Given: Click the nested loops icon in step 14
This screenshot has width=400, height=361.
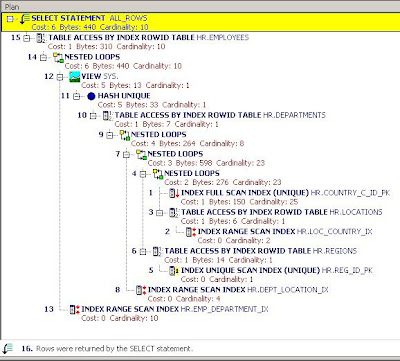Looking at the screenshot, I should (58, 57).
